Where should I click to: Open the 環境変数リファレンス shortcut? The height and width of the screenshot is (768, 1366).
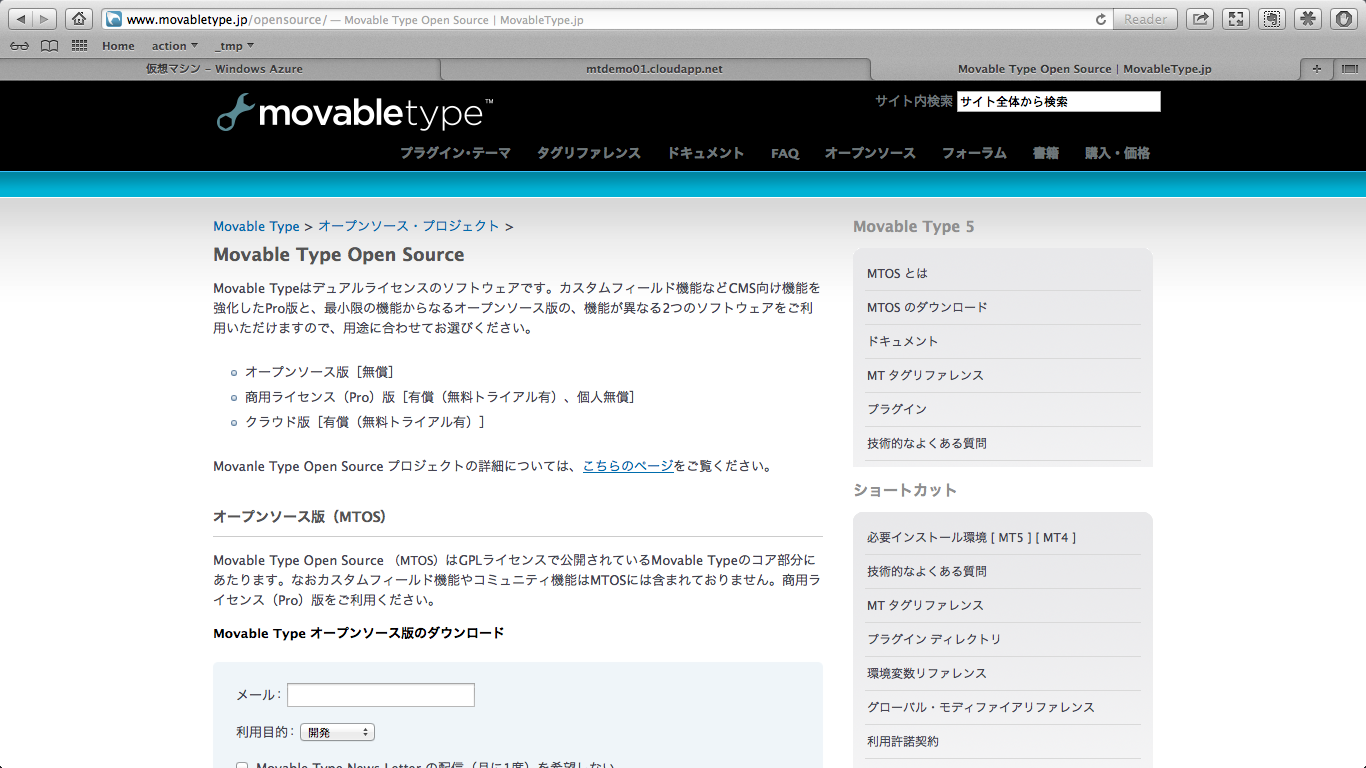927,673
